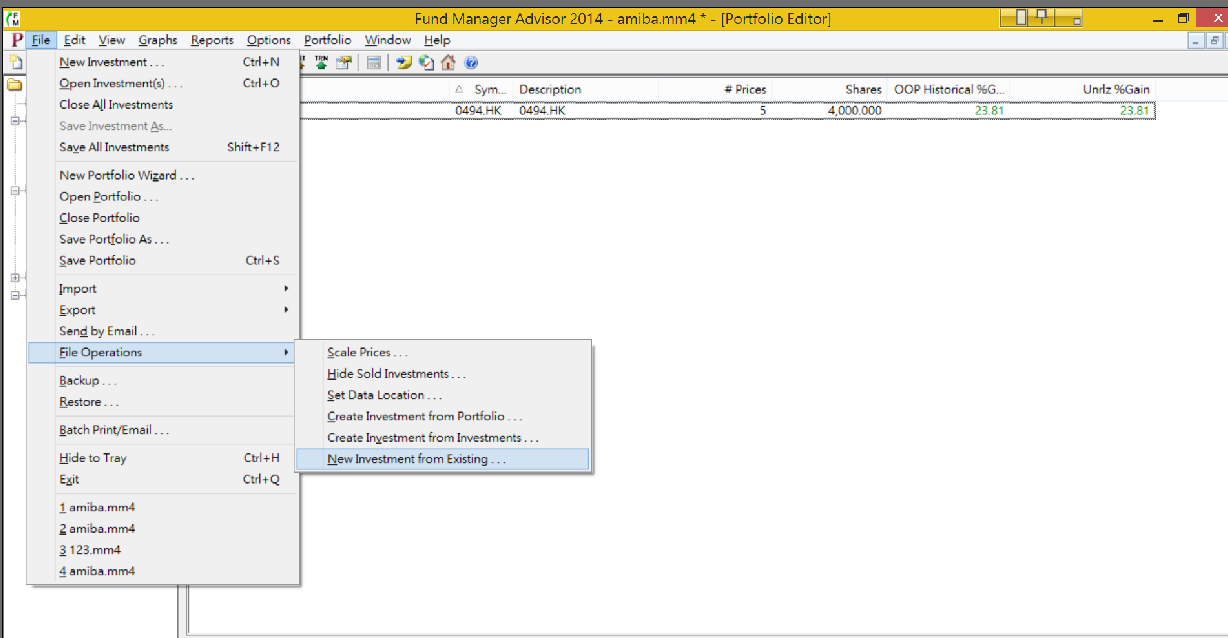The image size is (1228, 638).
Task: Open the Options menu
Action: click(269, 40)
